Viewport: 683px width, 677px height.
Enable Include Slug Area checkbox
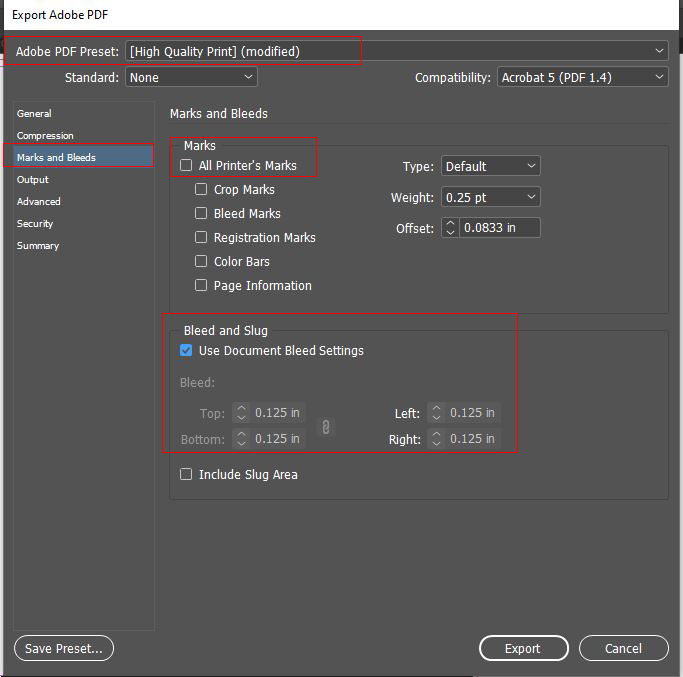[x=186, y=474]
